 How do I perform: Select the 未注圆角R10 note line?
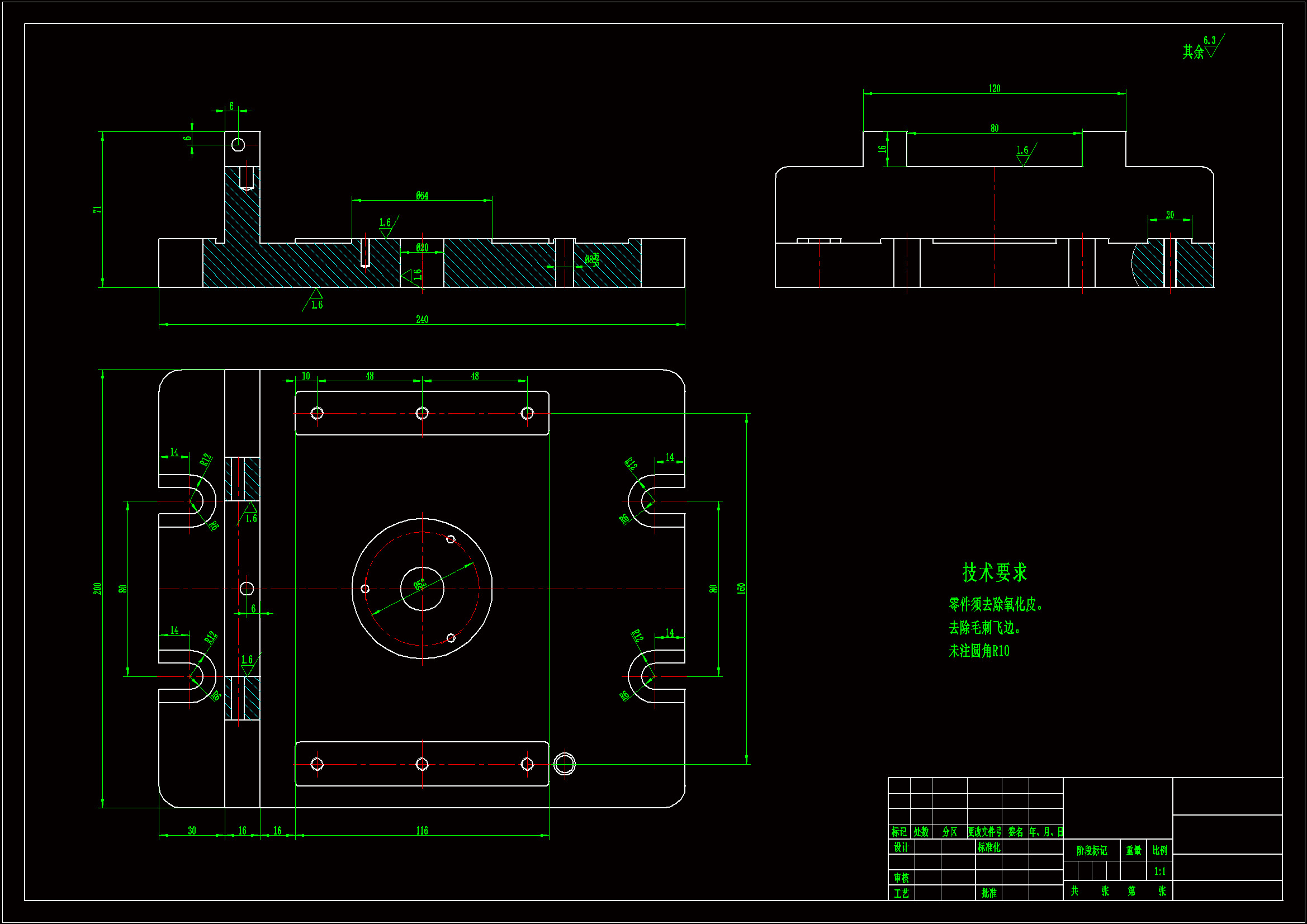(978, 651)
